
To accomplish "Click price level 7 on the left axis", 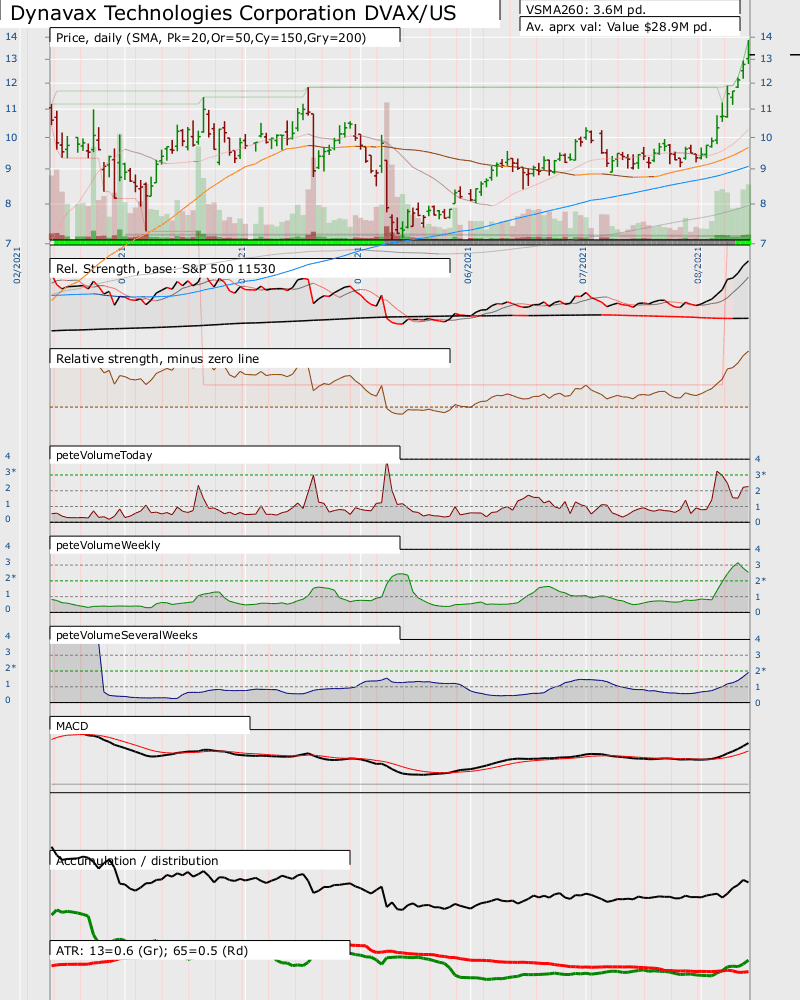I will [8, 243].
